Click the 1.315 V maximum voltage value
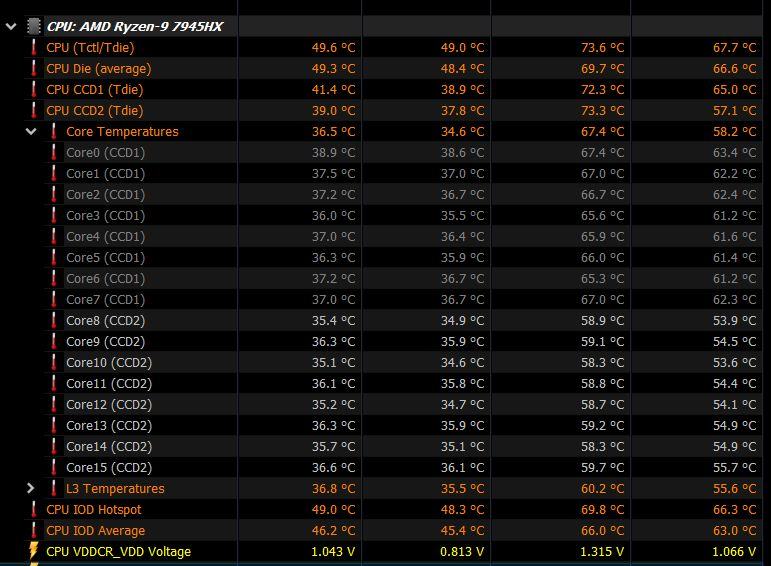 point(602,552)
